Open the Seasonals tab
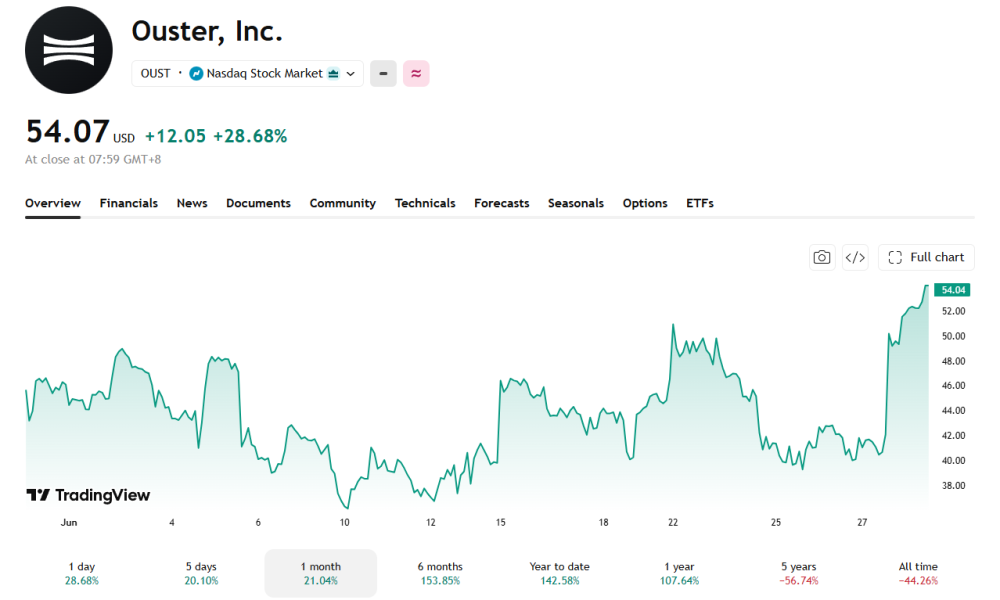This screenshot has height=600, width=1000. pyautogui.click(x=576, y=203)
